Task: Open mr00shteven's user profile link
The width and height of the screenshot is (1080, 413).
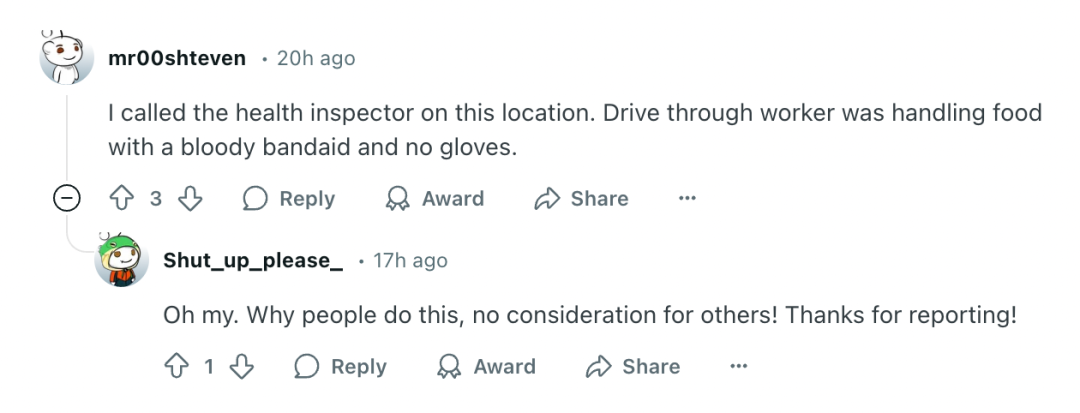Action: [177, 59]
